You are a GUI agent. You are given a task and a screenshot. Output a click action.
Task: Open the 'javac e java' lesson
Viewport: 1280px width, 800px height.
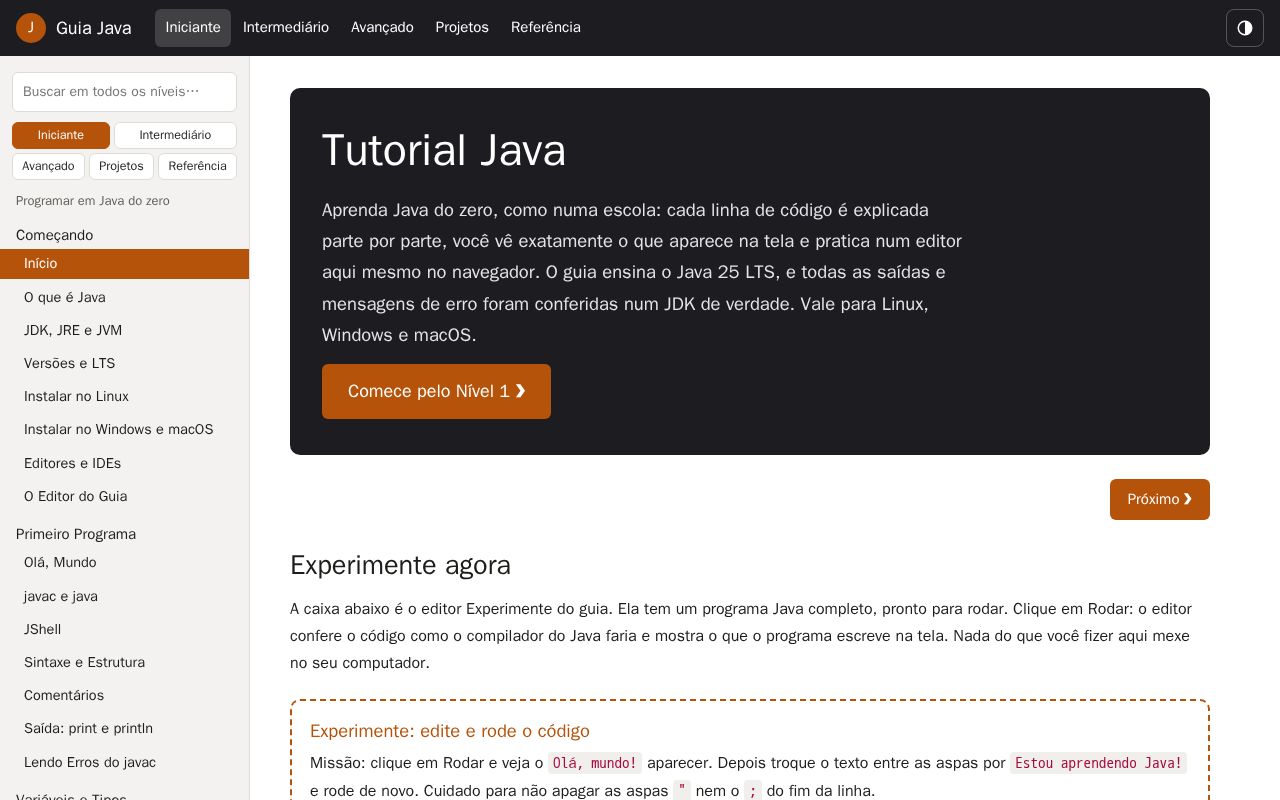point(124,596)
